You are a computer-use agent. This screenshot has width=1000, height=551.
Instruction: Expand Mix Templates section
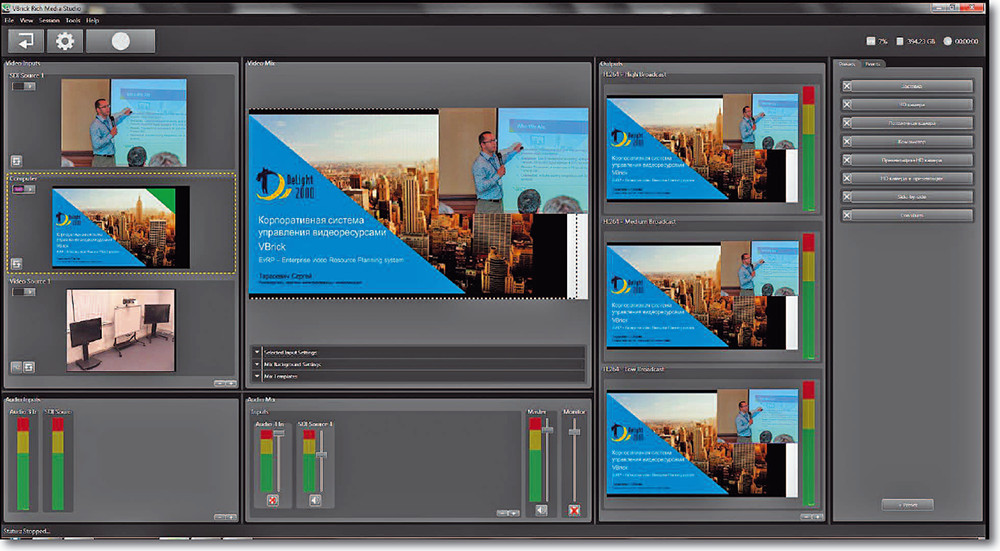click(258, 376)
